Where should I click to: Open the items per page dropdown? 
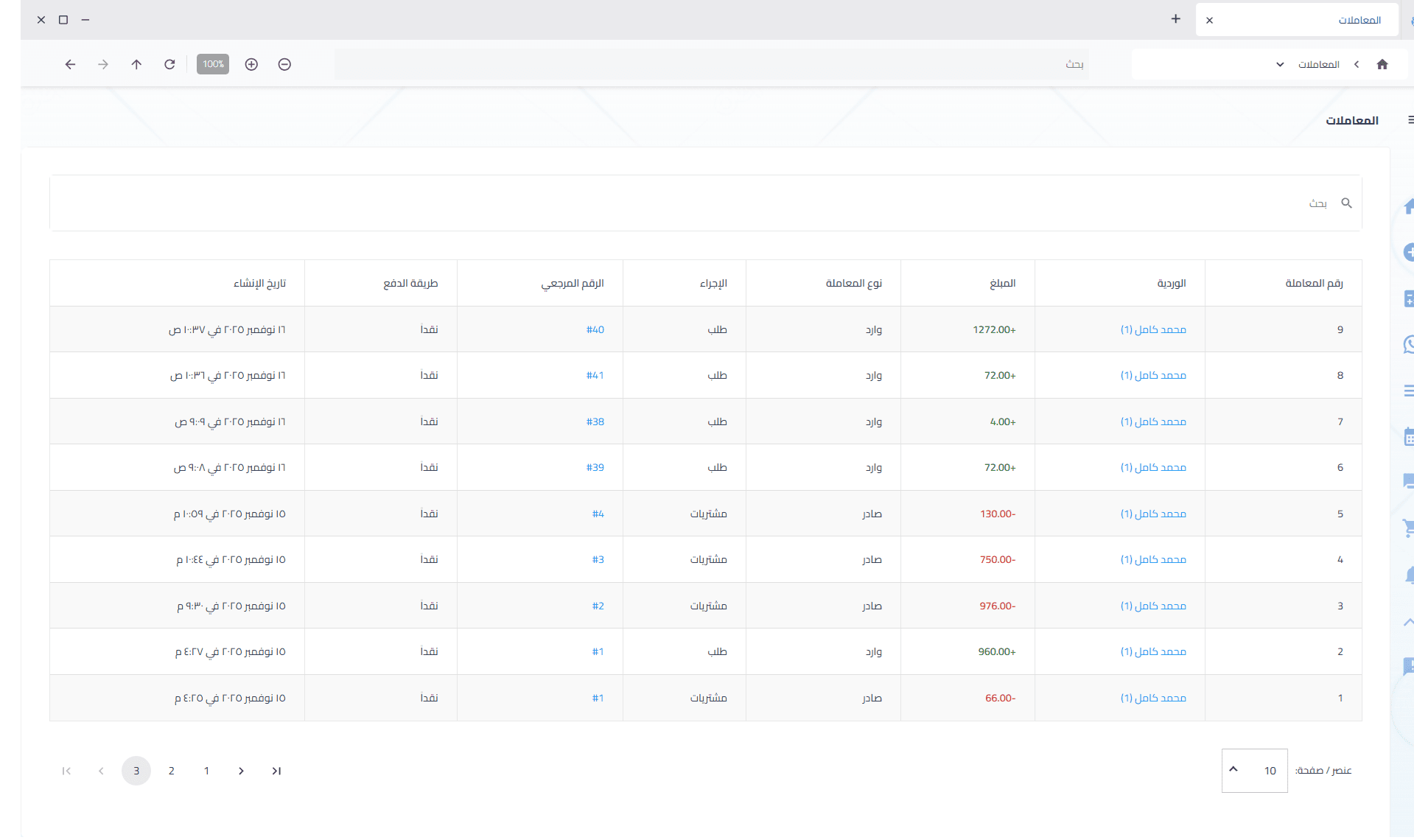[x=1254, y=771]
